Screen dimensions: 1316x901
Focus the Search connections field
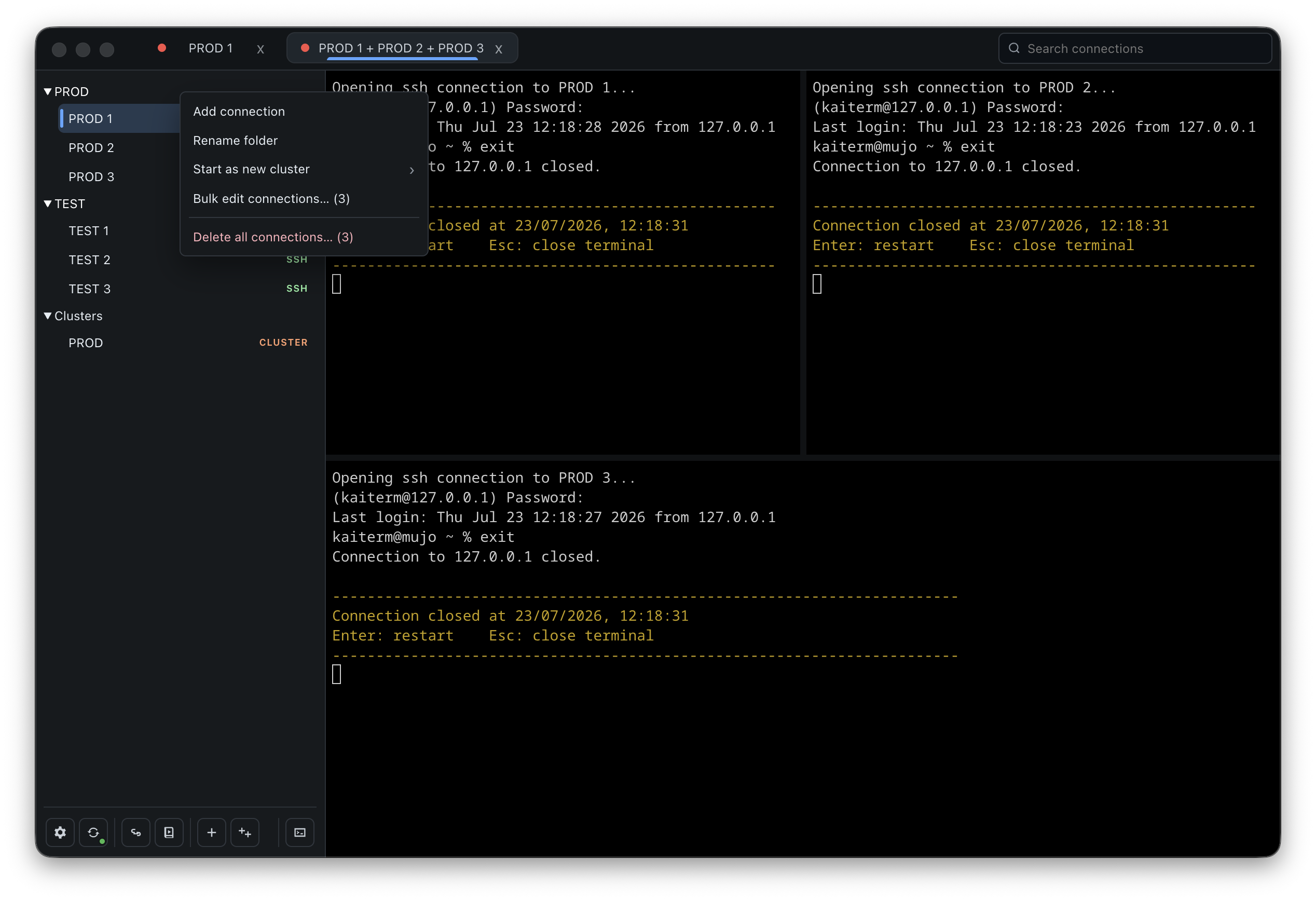[x=1135, y=49]
